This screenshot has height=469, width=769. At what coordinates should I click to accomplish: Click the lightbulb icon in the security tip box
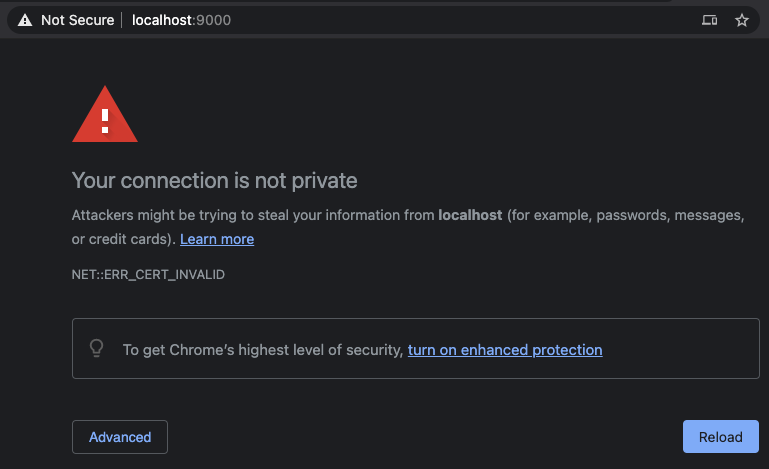(x=97, y=348)
